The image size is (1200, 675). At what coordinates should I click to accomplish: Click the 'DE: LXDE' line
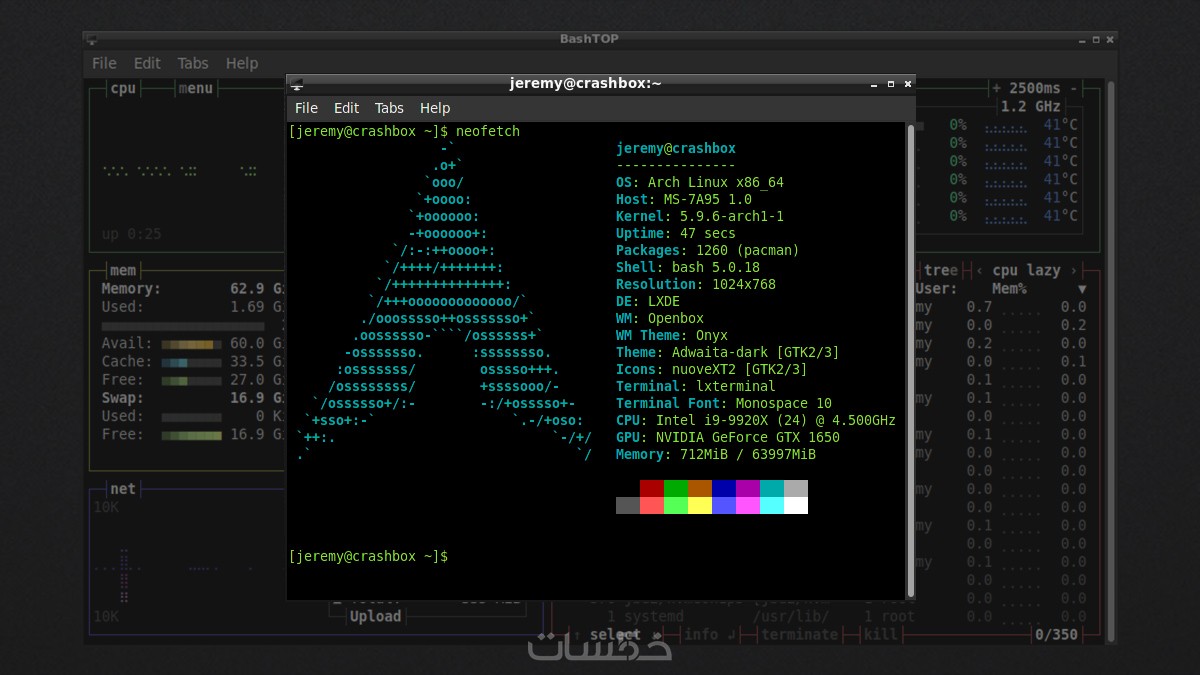click(648, 301)
